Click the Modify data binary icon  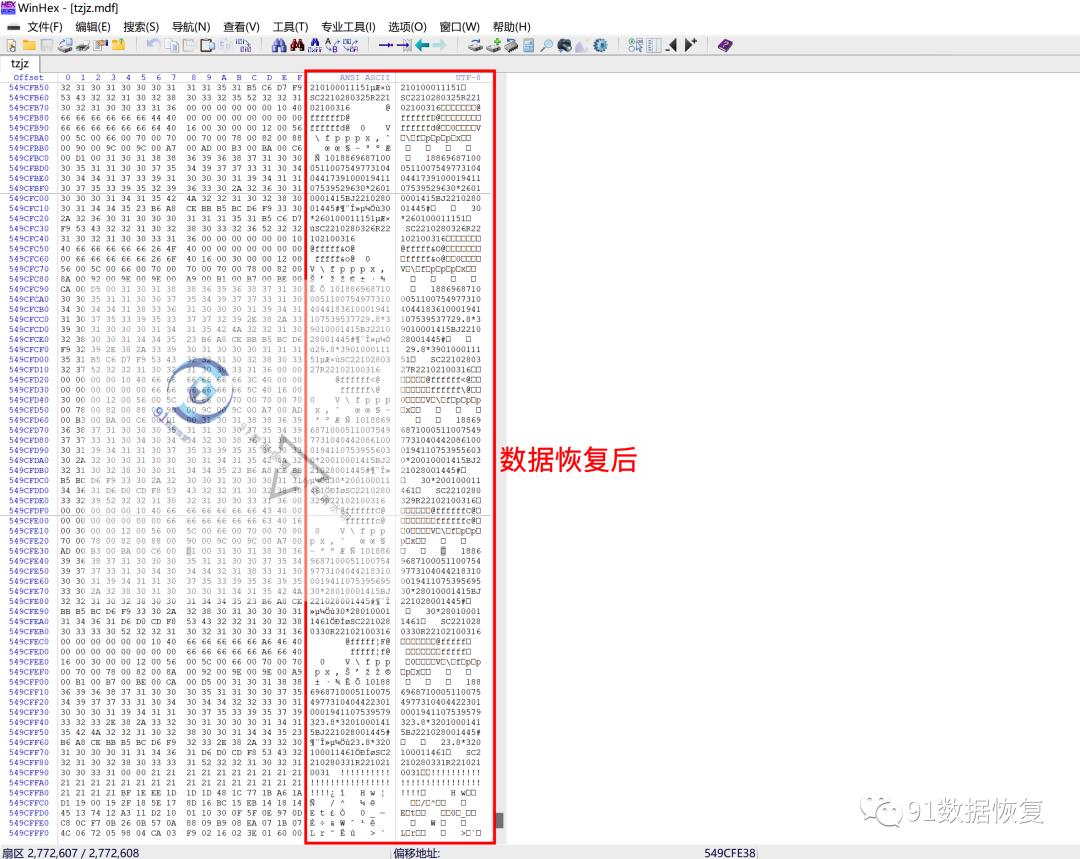coord(244,45)
